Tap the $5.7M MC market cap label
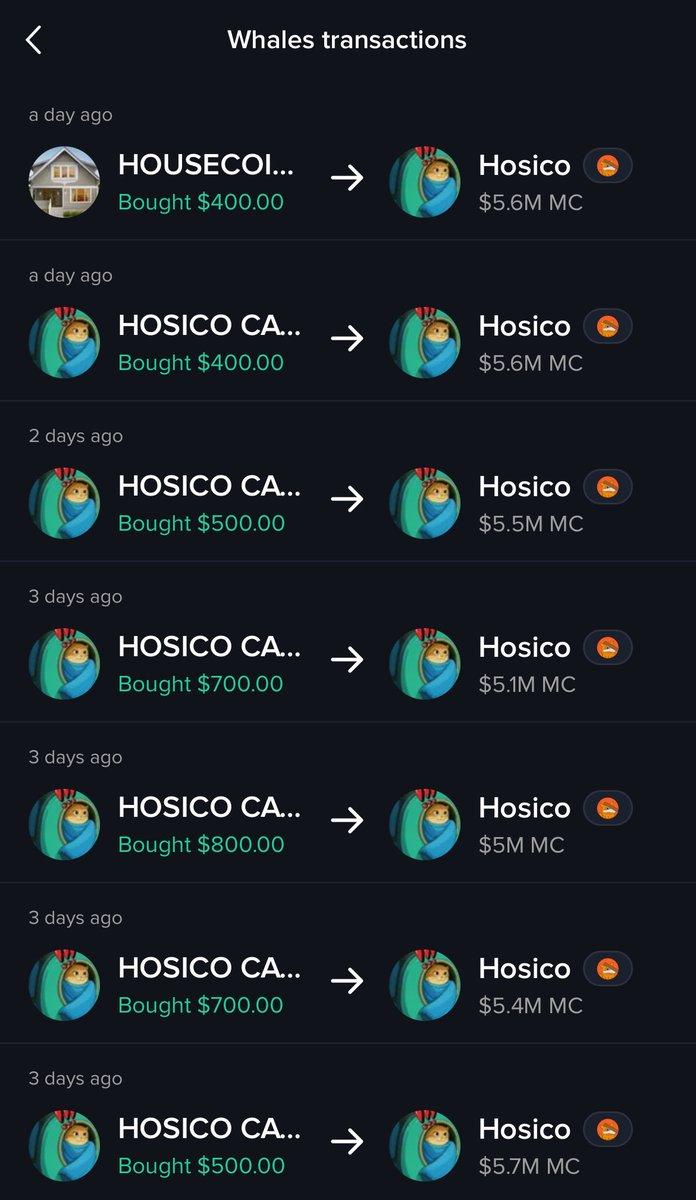This screenshot has width=696, height=1200. (529, 1166)
